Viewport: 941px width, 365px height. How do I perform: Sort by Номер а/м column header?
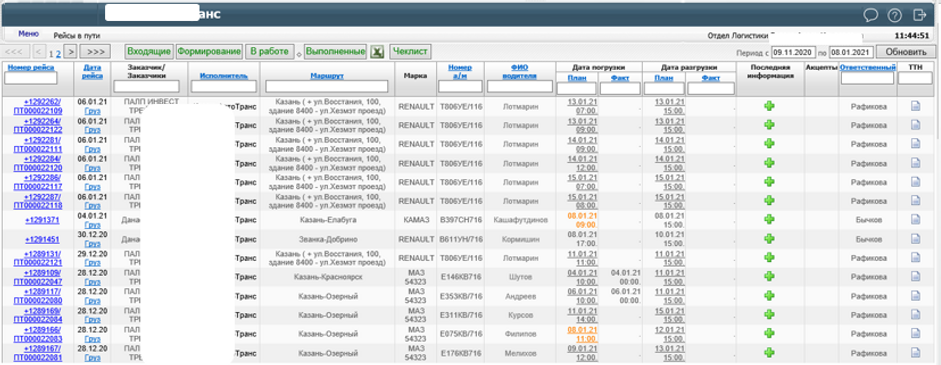(x=460, y=71)
